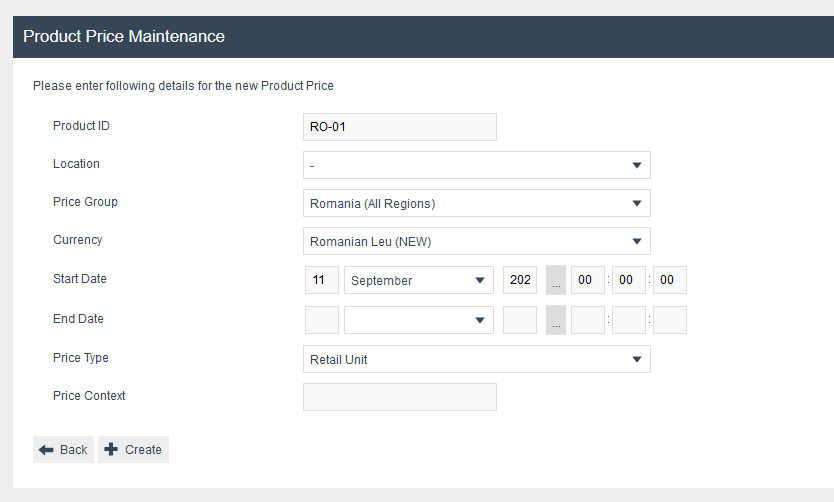This screenshot has width=834, height=502.
Task: Click the Create plus button
Action: 133,450
